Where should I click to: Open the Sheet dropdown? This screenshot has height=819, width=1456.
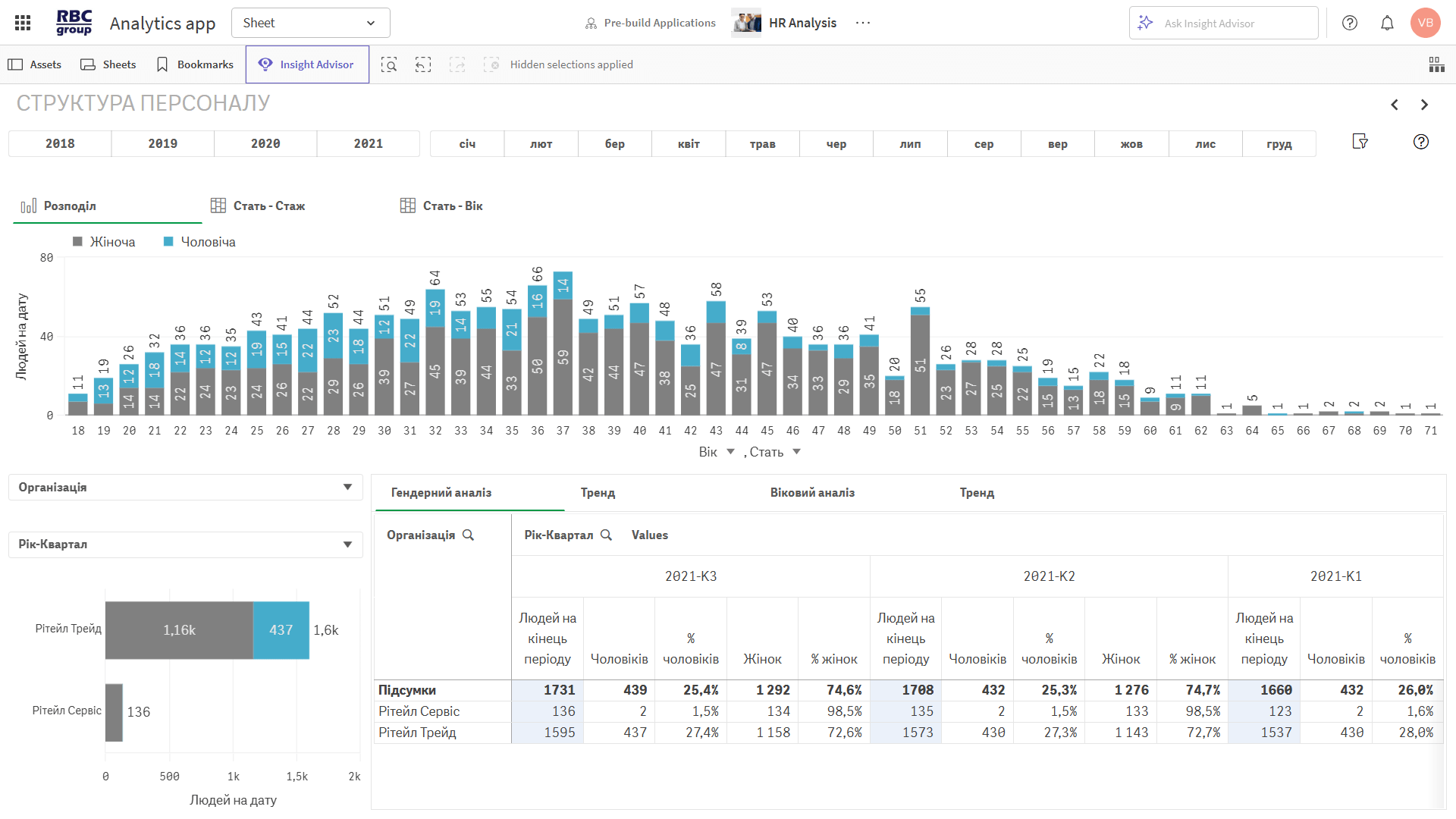point(310,23)
